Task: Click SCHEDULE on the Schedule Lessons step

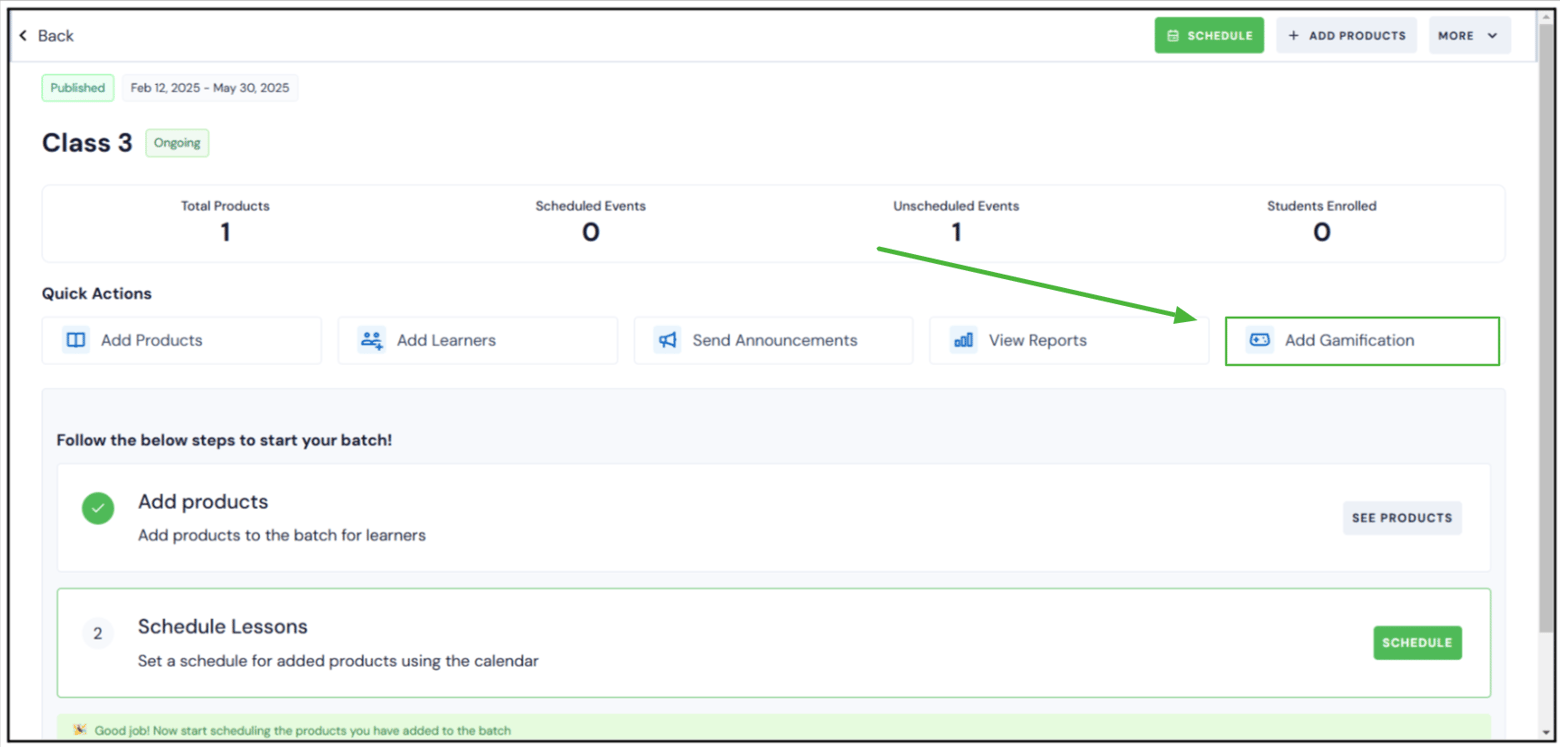Action: click(x=1417, y=643)
